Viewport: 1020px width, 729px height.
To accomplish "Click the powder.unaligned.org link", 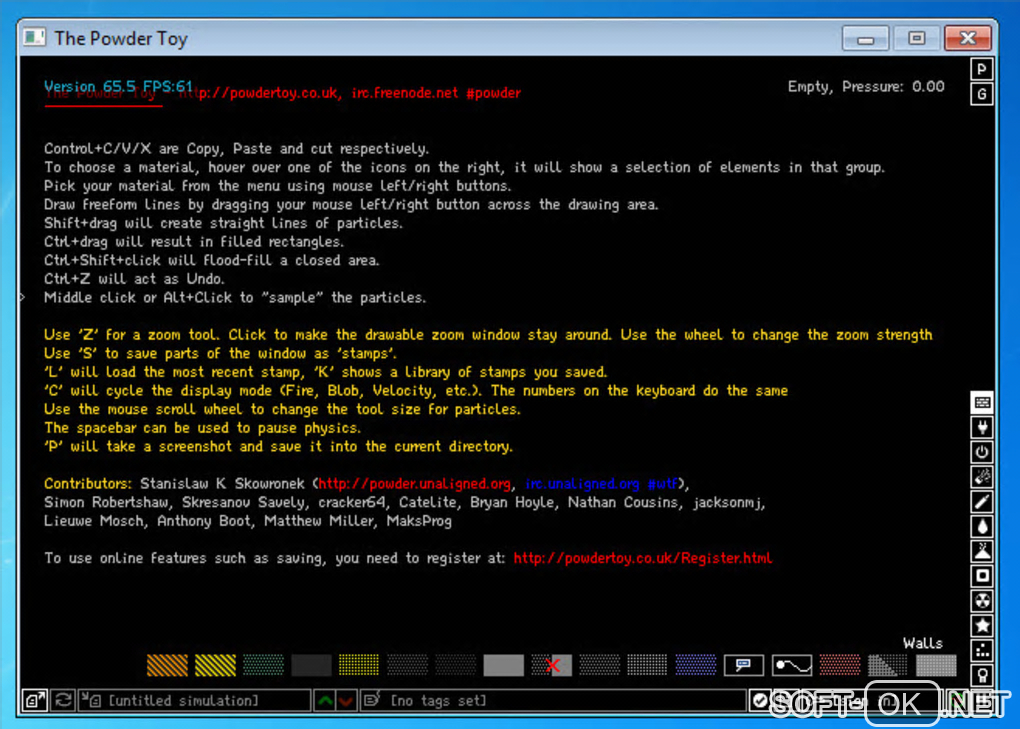I will (414, 484).
